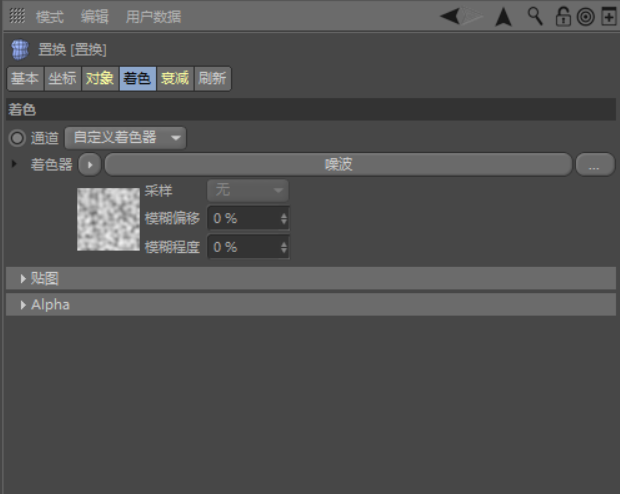The width and height of the screenshot is (620, 494).
Task: Switch to the 对象 tab
Action: [99, 79]
